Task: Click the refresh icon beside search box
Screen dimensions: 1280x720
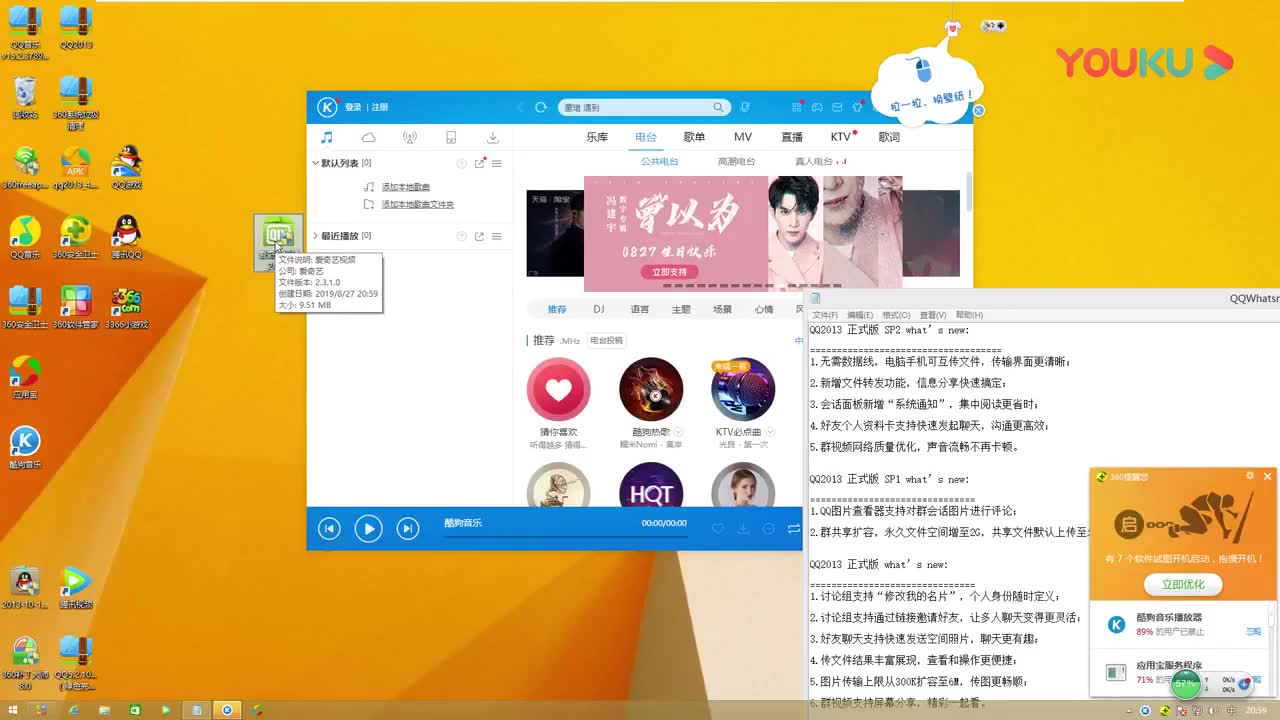Action: [x=541, y=107]
